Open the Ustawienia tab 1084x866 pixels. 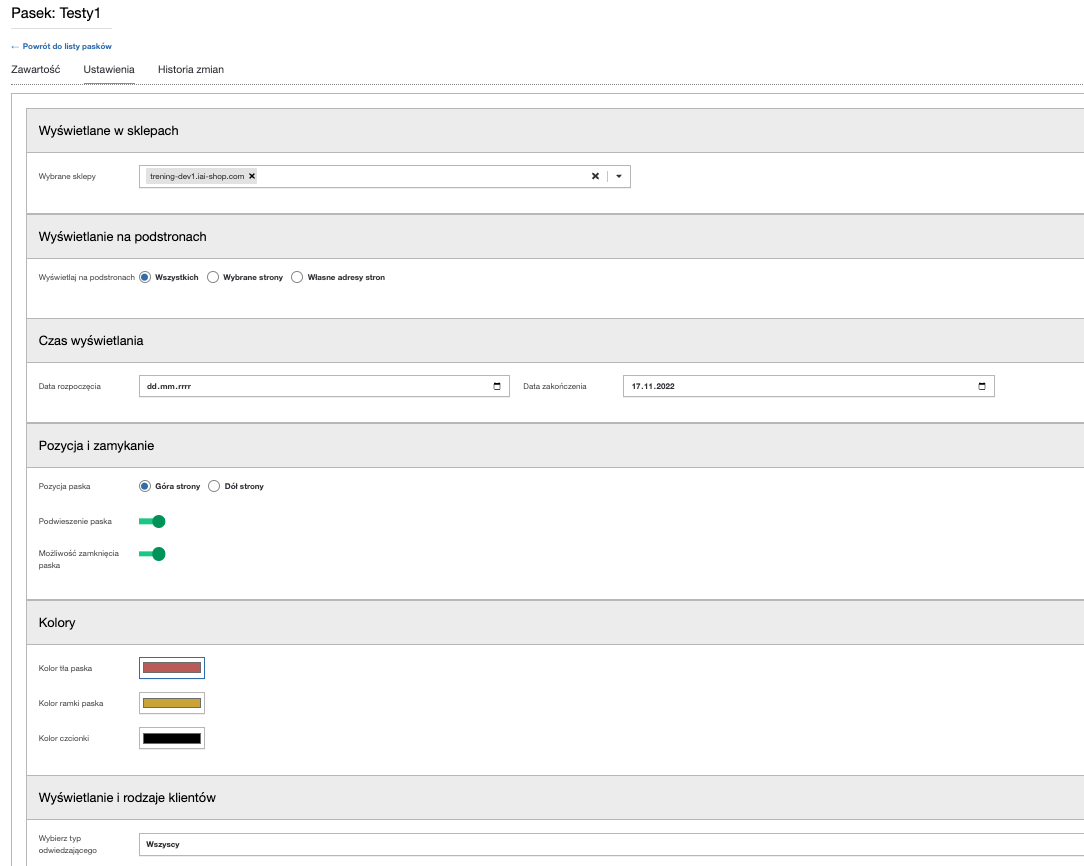pos(109,69)
